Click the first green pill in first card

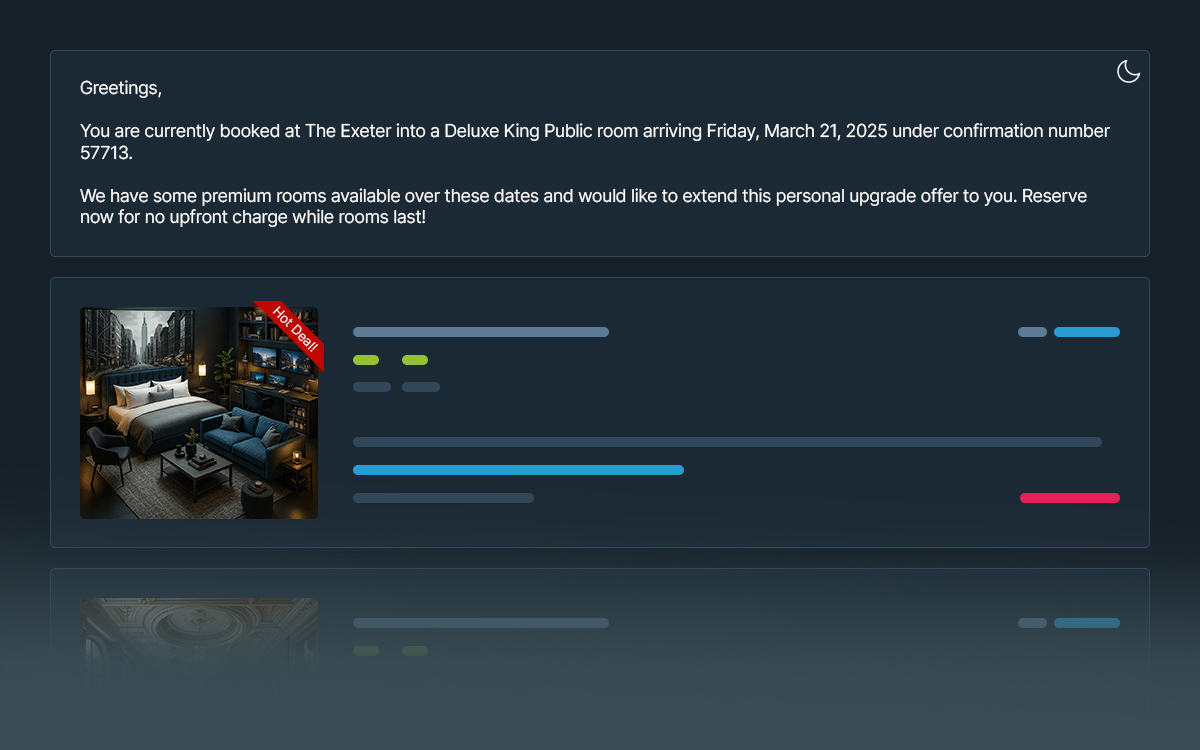pyautogui.click(x=366, y=360)
